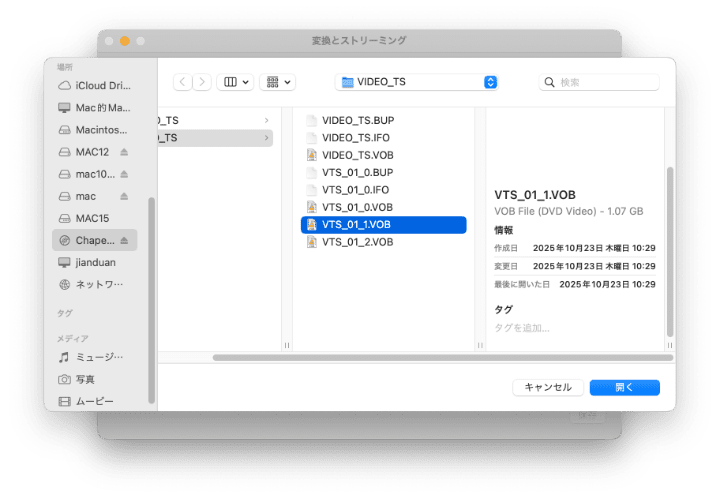This screenshot has width=720, height=497.
Task: Select the Mac的Ma... computer in sidebar
Action: click(95, 107)
